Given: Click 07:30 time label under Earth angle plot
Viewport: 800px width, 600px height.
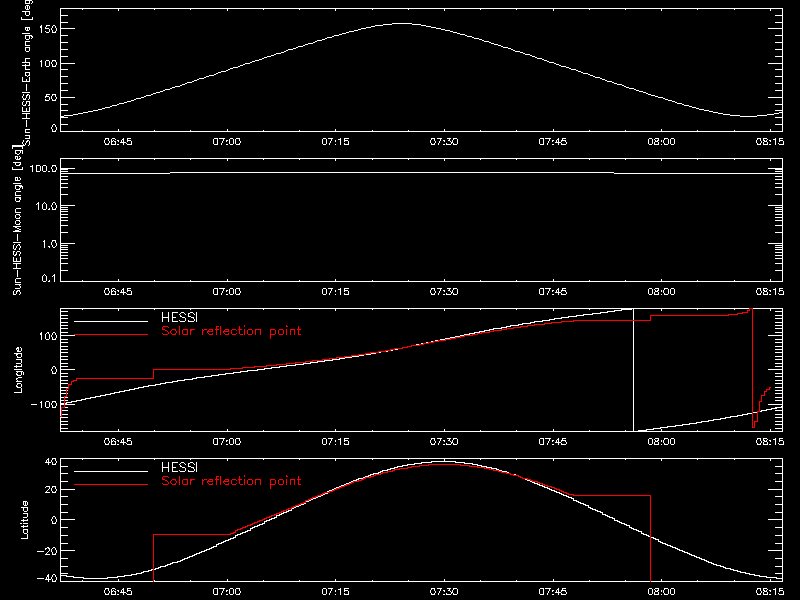Looking at the screenshot, I should pos(444,142).
